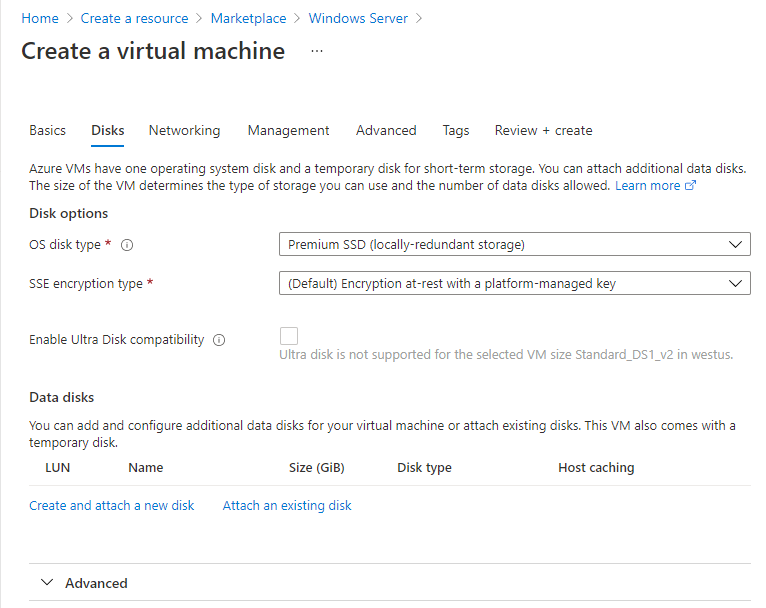The height and width of the screenshot is (608, 766).
Task: Open the ellipsis menu beside page title
Action: [x=317, y=51]
